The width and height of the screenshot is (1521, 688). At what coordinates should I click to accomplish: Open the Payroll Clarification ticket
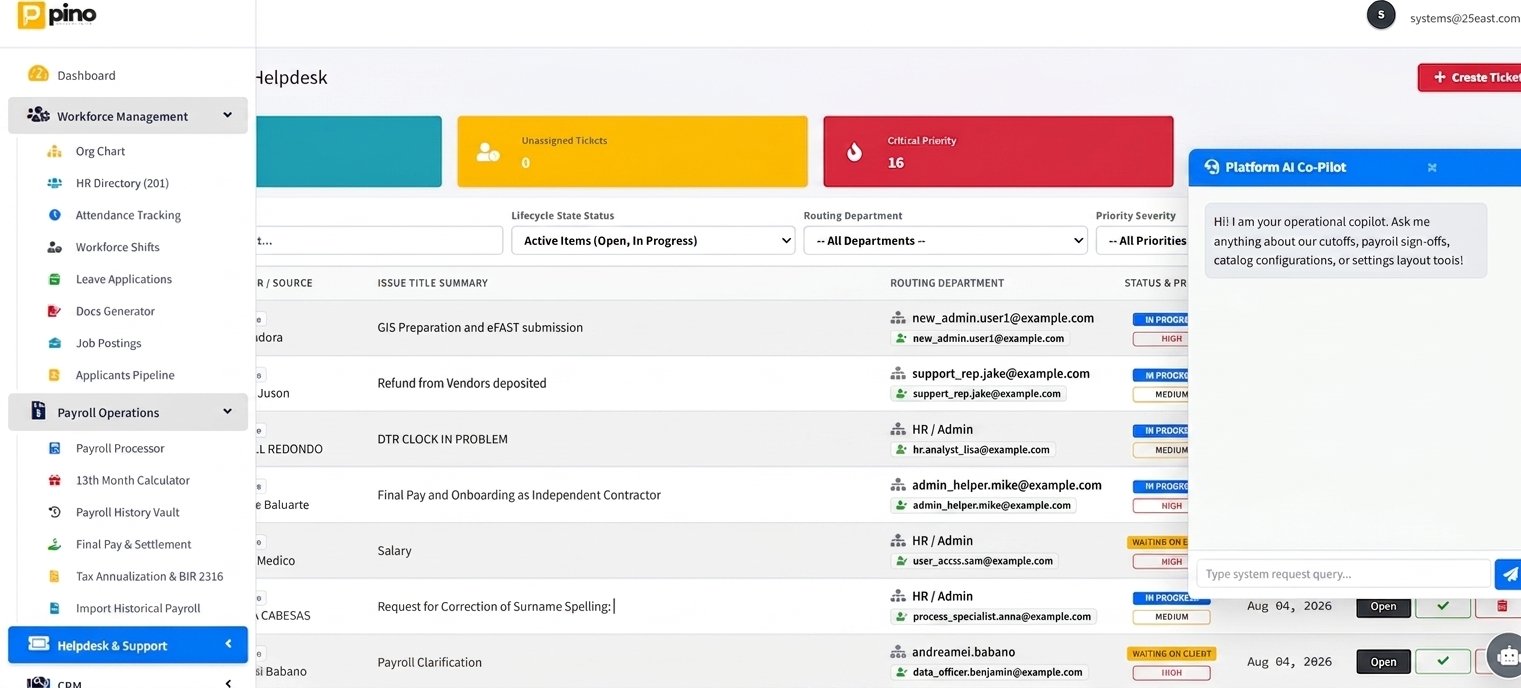[x=1383, y=662]
